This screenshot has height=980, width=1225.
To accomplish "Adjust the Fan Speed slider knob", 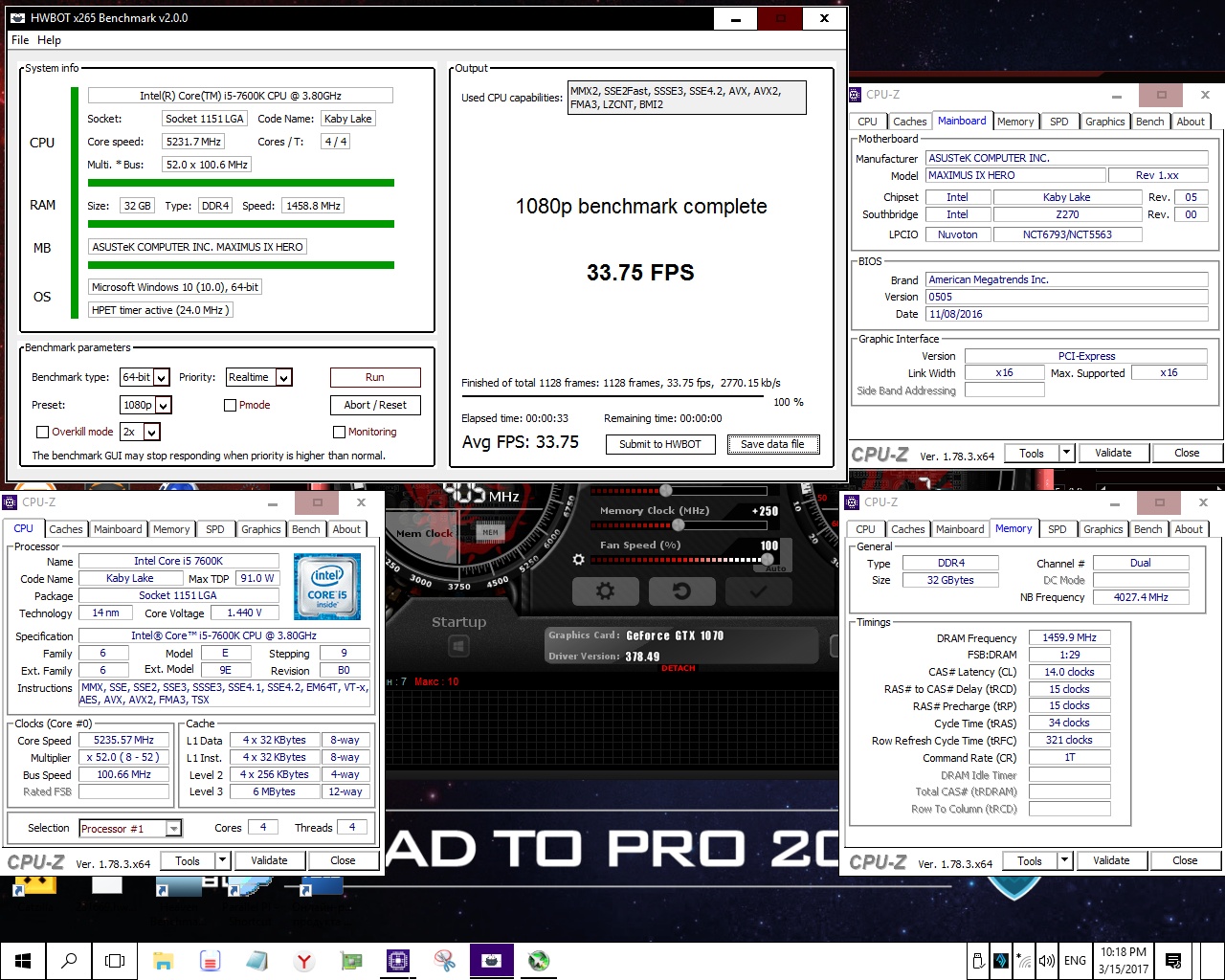I will pos(768,560).
